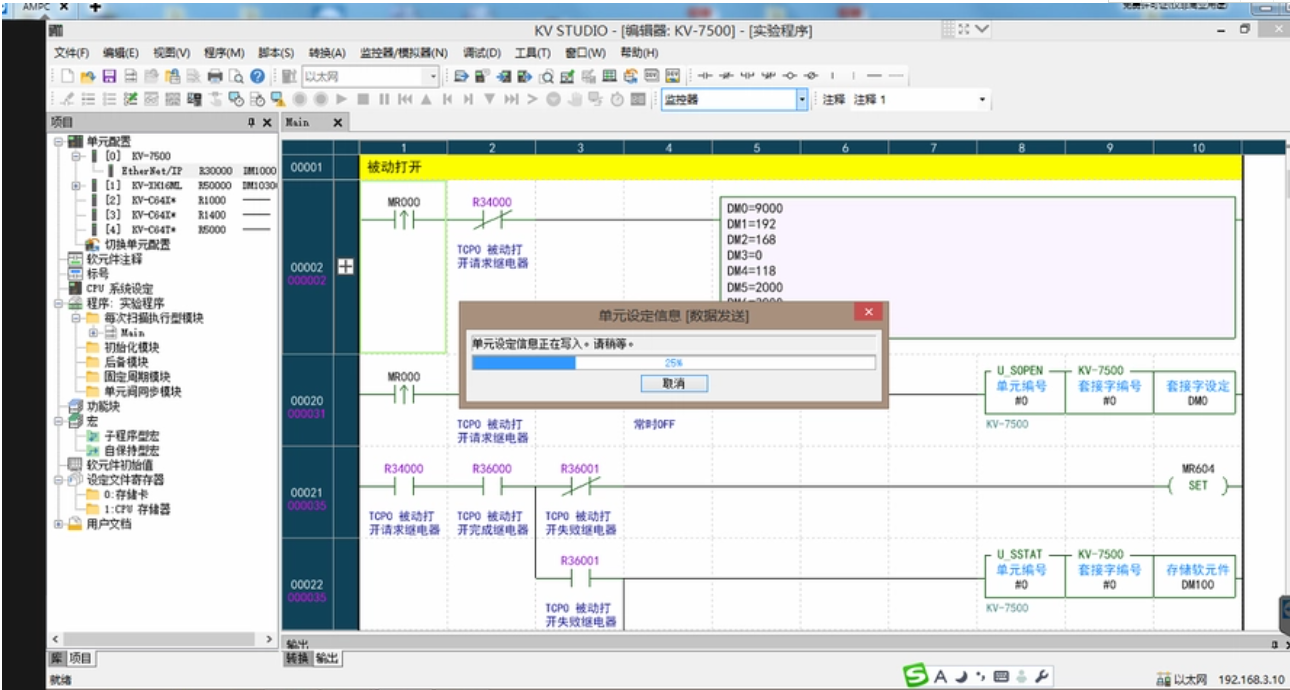This screenshot has width=1290, height=690.
Task: Open the 监控器 mode dropdown
Action: tap(802, 99)
